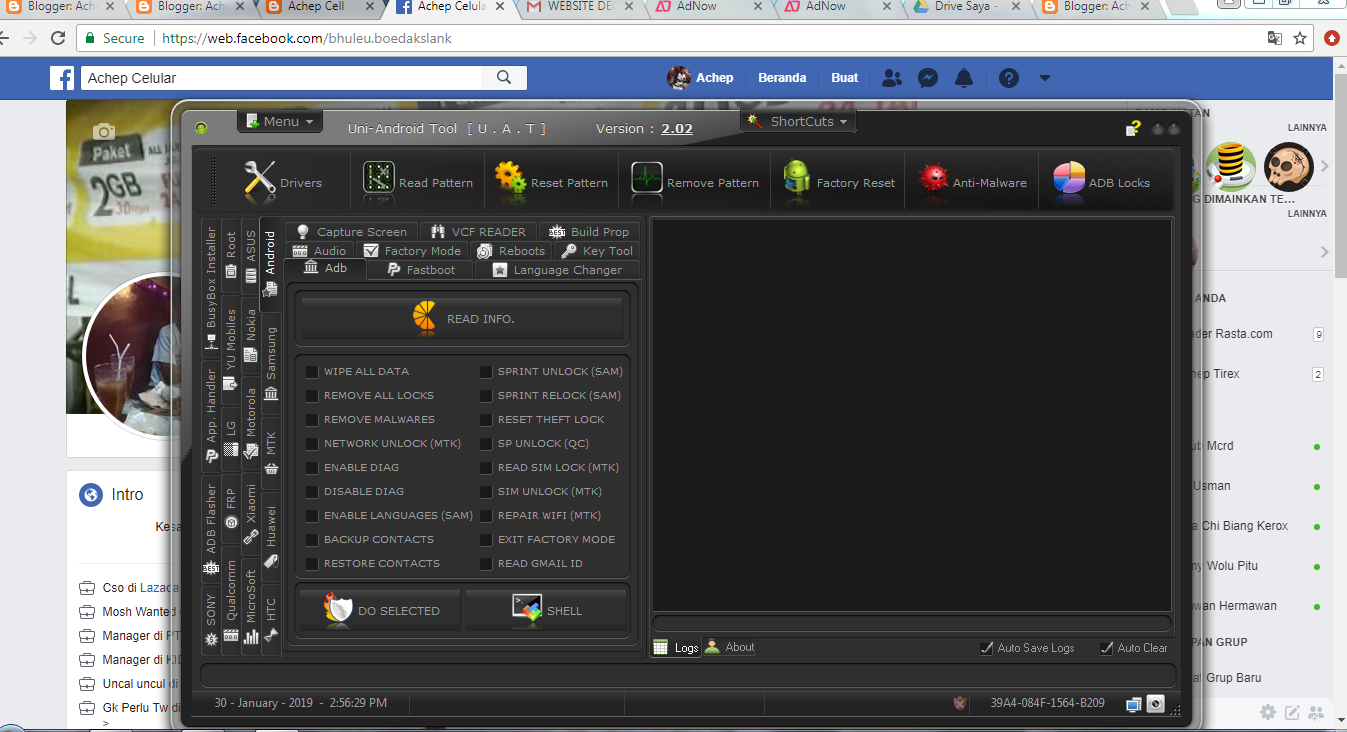Image resolution: width=1347 pixels, height=732 pixels.
Task: Click the Beranda link on Facebook
Action: (x=782, y=77)
